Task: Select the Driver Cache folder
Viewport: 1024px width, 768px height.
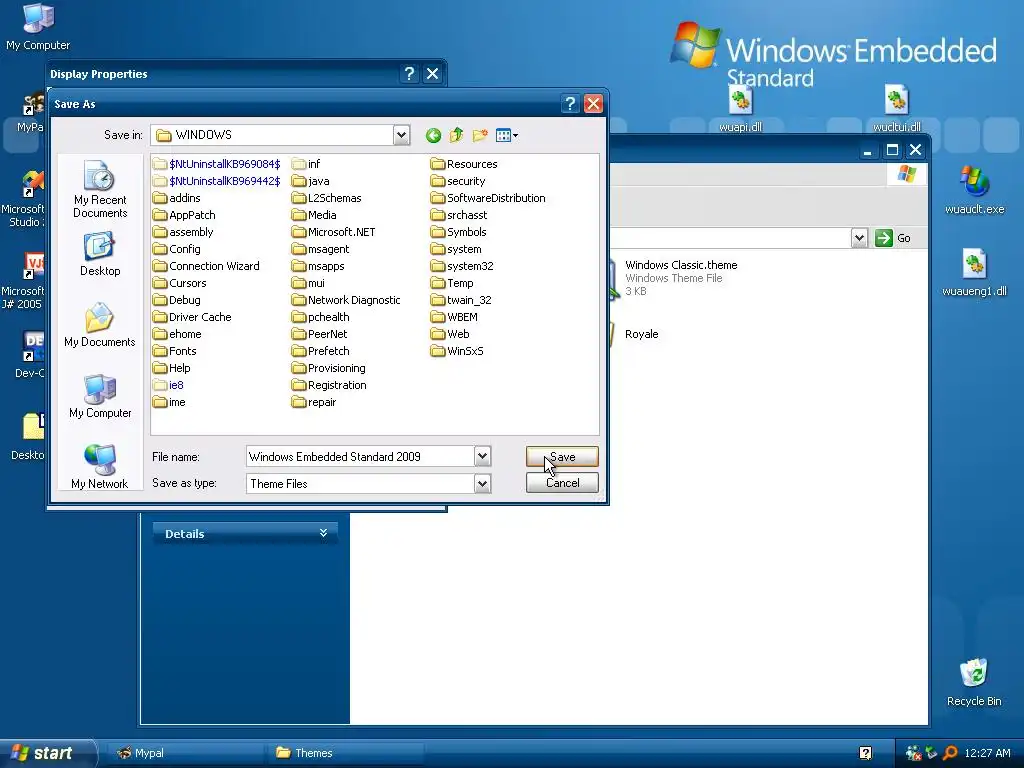Action: point(192,317)
